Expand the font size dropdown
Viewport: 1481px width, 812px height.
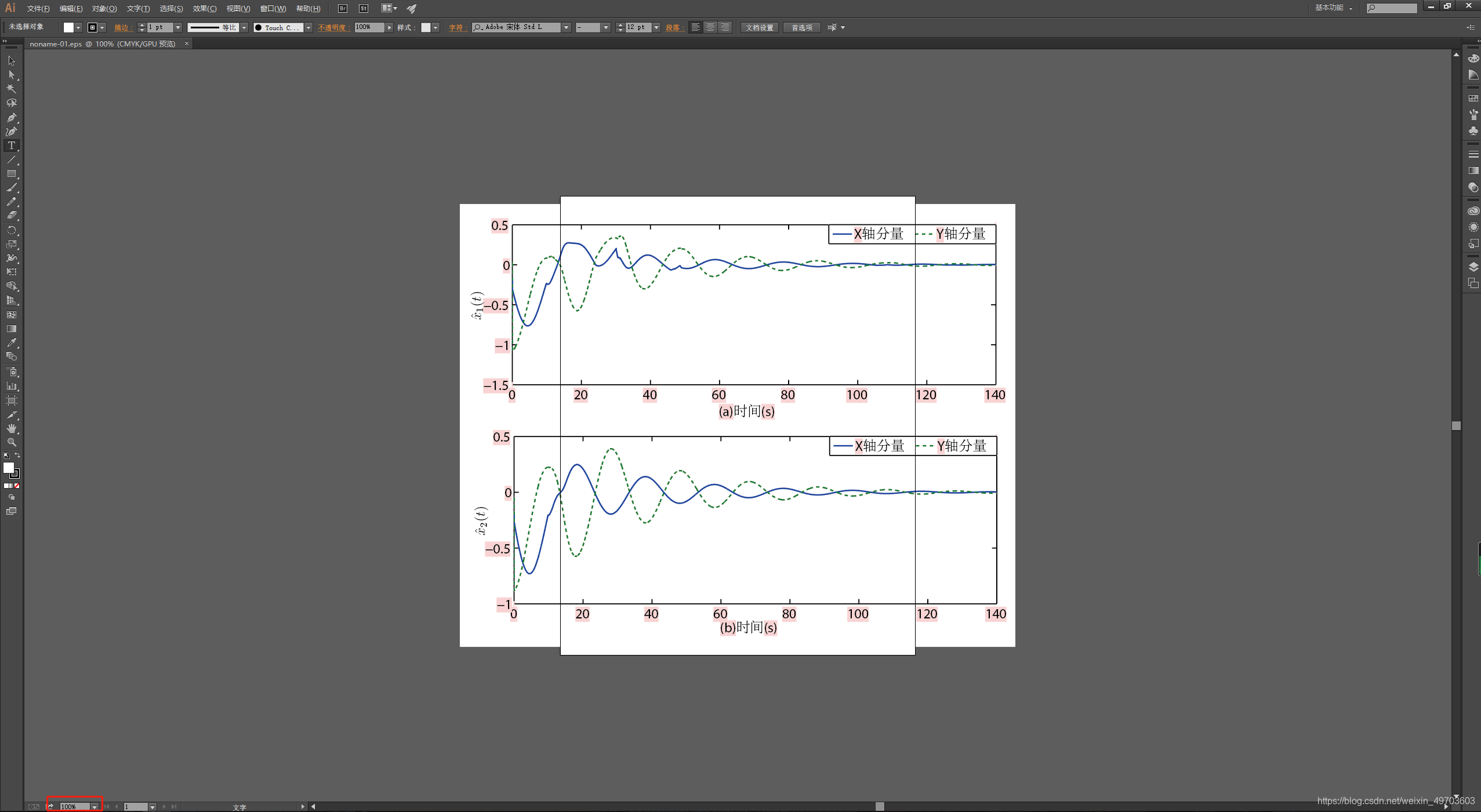pos(660,27)
